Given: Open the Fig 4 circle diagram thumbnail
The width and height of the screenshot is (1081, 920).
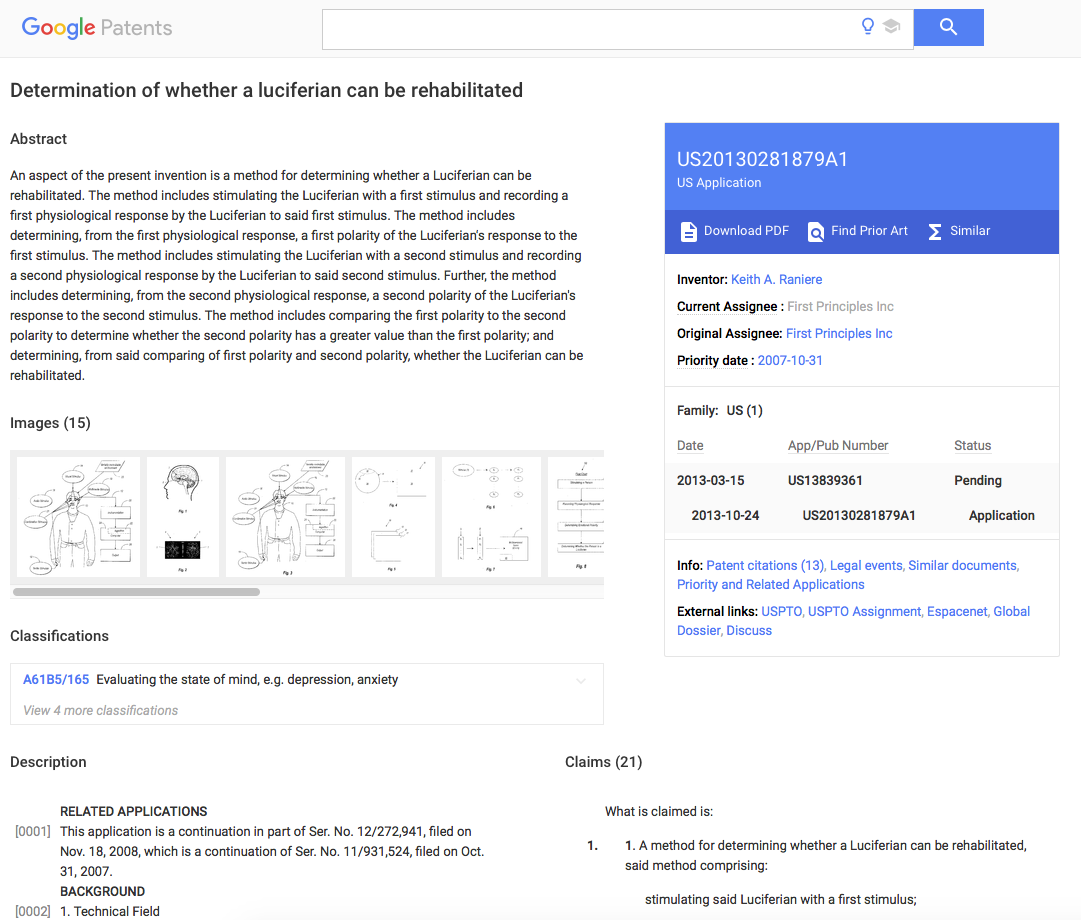Looking at the screenshot, I should [393, 517].
